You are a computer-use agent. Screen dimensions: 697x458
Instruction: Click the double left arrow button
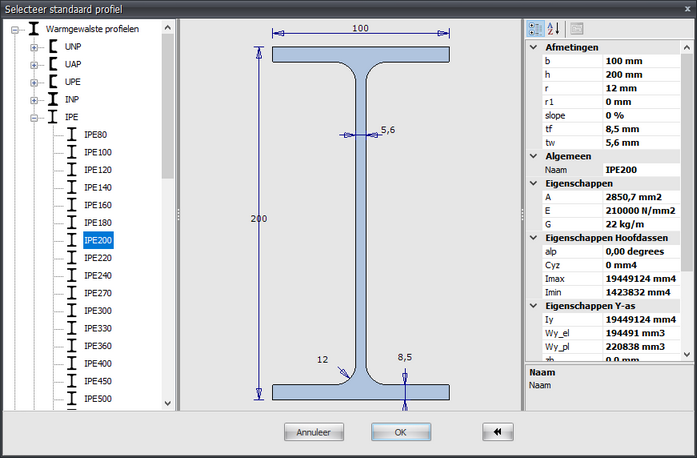pos(498,432)
